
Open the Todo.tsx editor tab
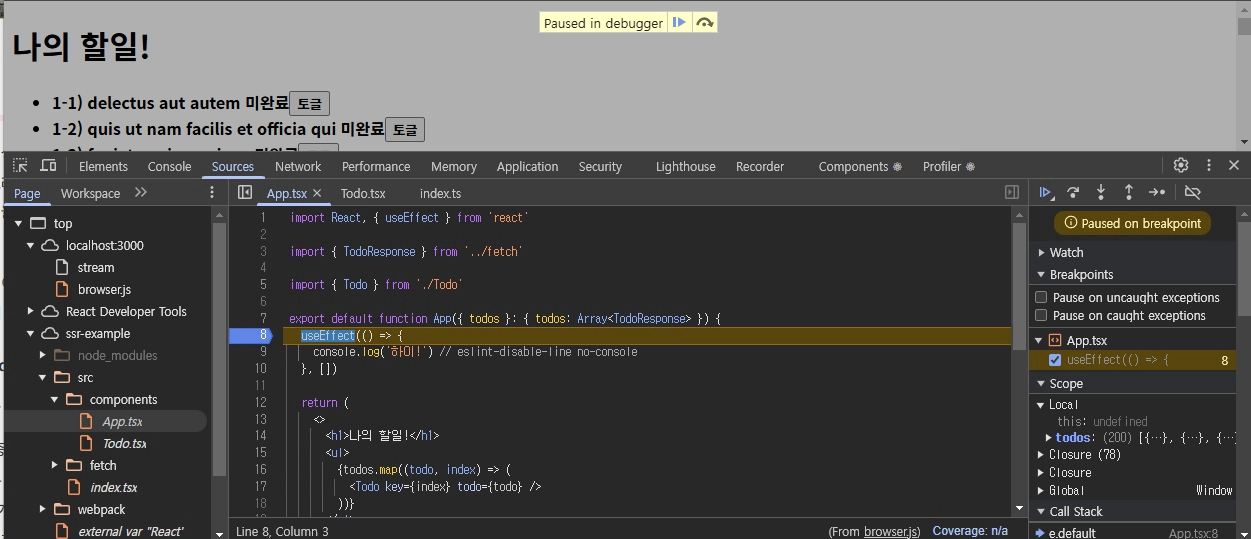[363, 193]
